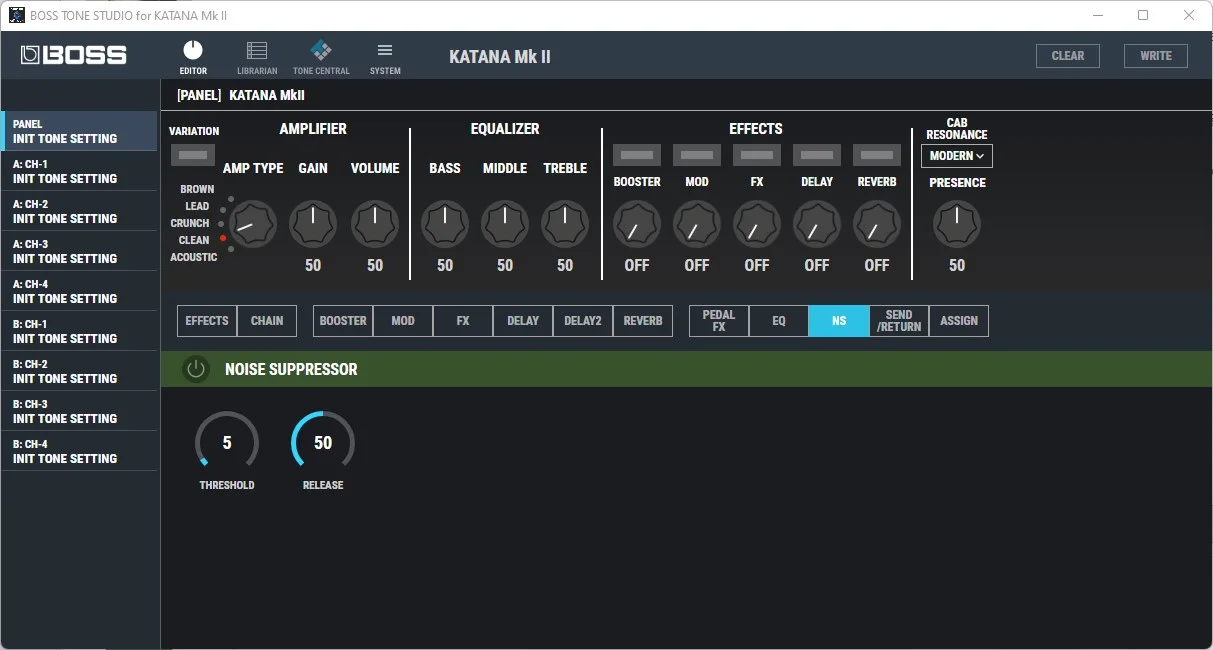
Task: Switch to the Librarian view
Action: (256, 55)
